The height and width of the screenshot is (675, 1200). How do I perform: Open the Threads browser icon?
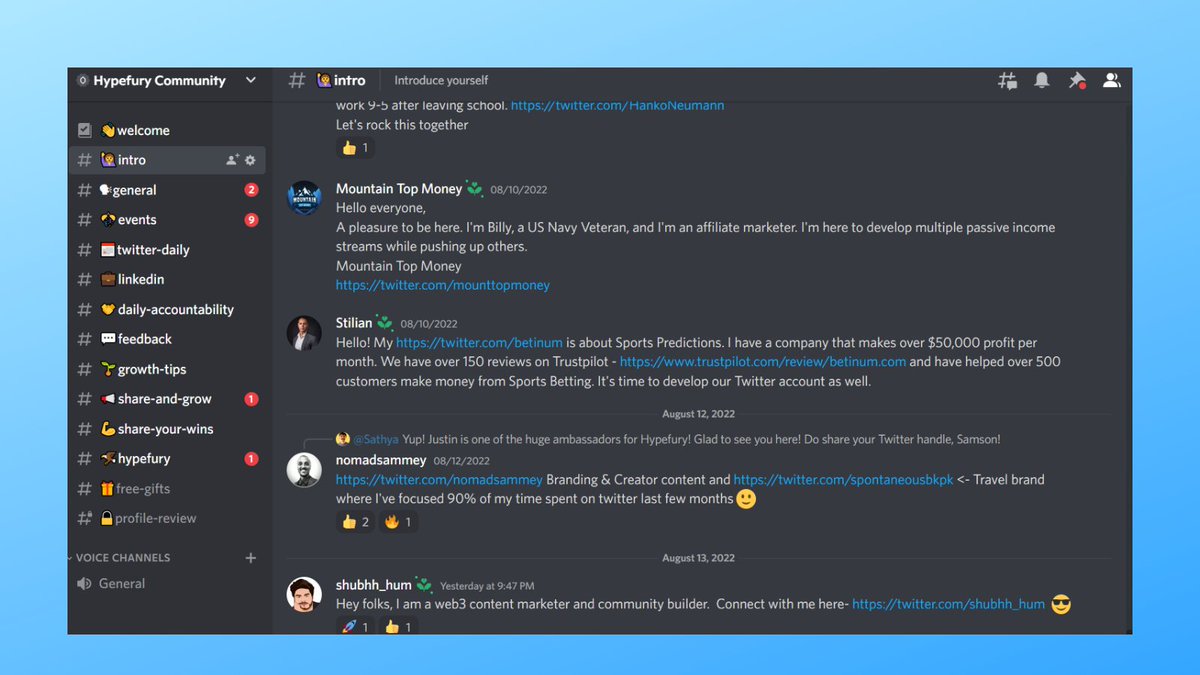[1007, 80]
